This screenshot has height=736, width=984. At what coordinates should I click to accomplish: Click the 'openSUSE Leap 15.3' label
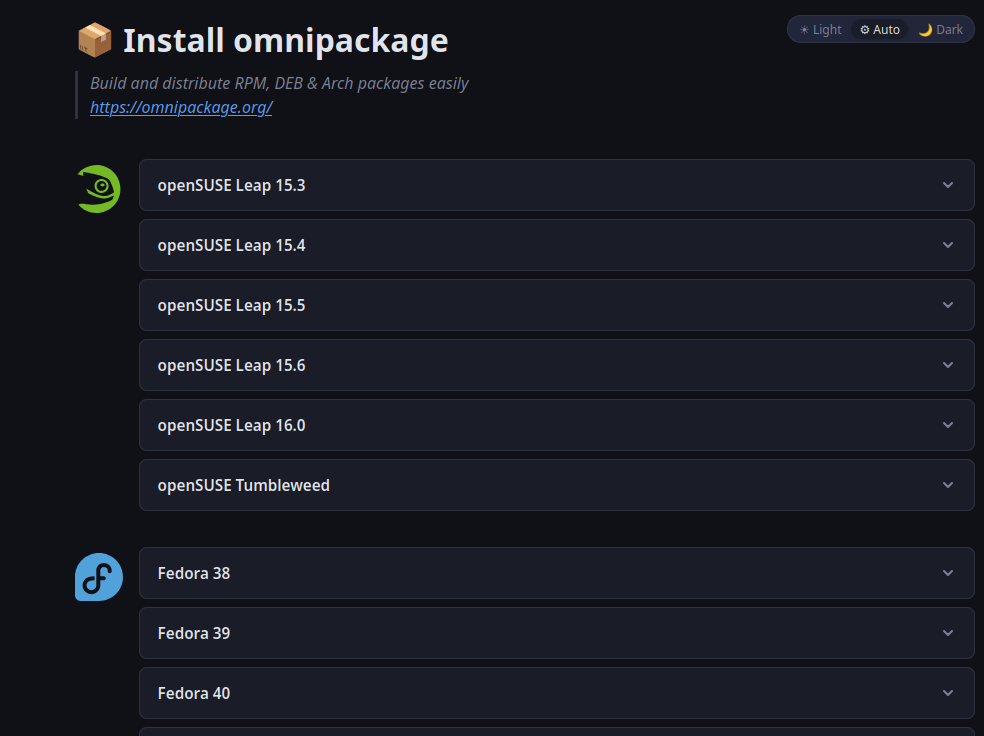[x=231, y=186]
